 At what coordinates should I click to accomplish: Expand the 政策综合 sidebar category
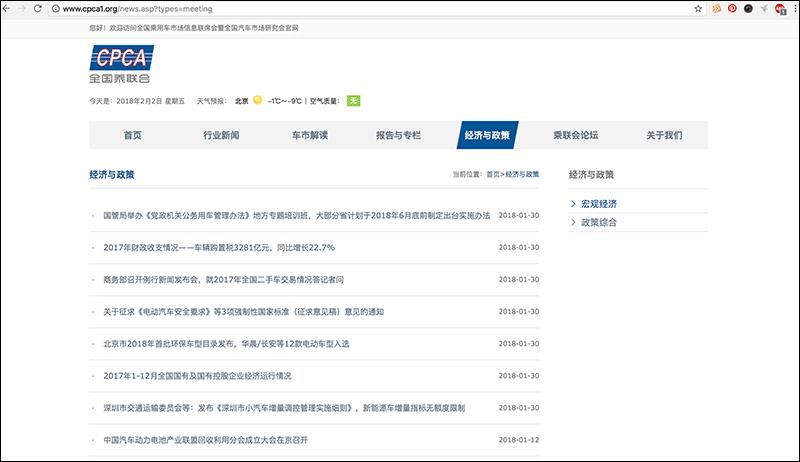click(x=599, y=222)
